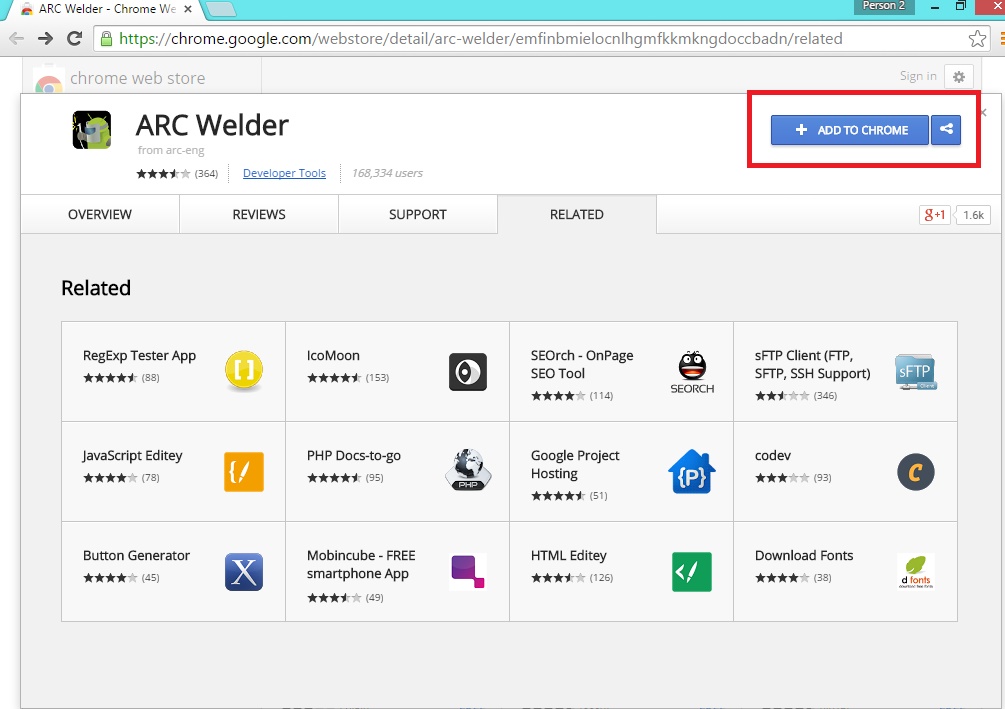Open the IcoMoon title link
This screenshot has height=709, width=1005.
click(x=333, y=356)
